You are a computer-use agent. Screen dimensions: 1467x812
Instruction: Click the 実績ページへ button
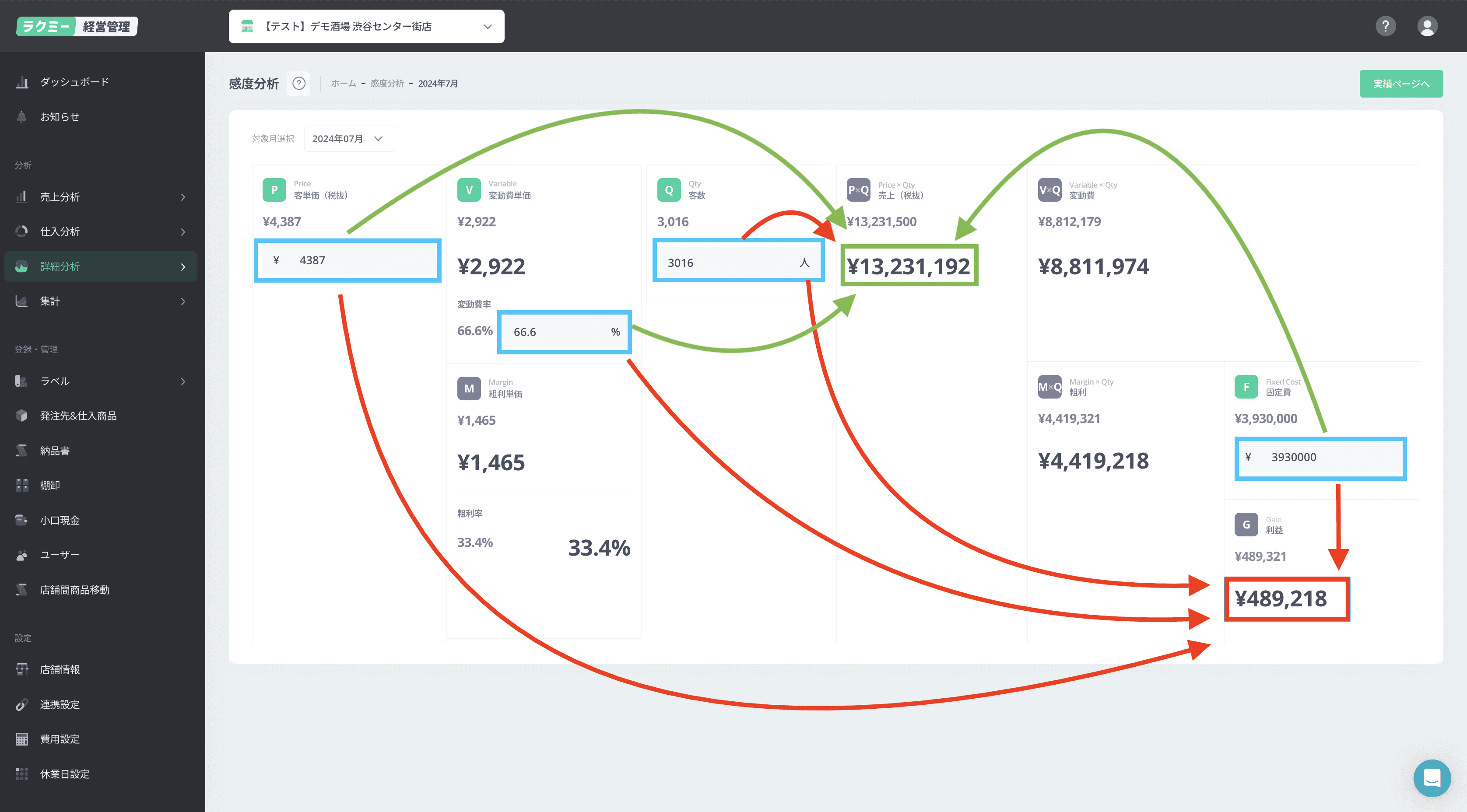coord(1400,84)
